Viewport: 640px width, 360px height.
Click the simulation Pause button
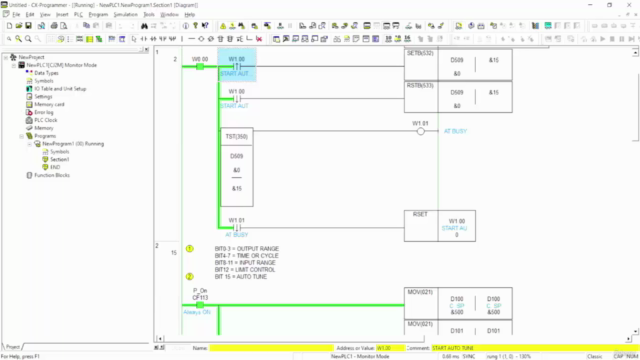[x=622, y=39]
